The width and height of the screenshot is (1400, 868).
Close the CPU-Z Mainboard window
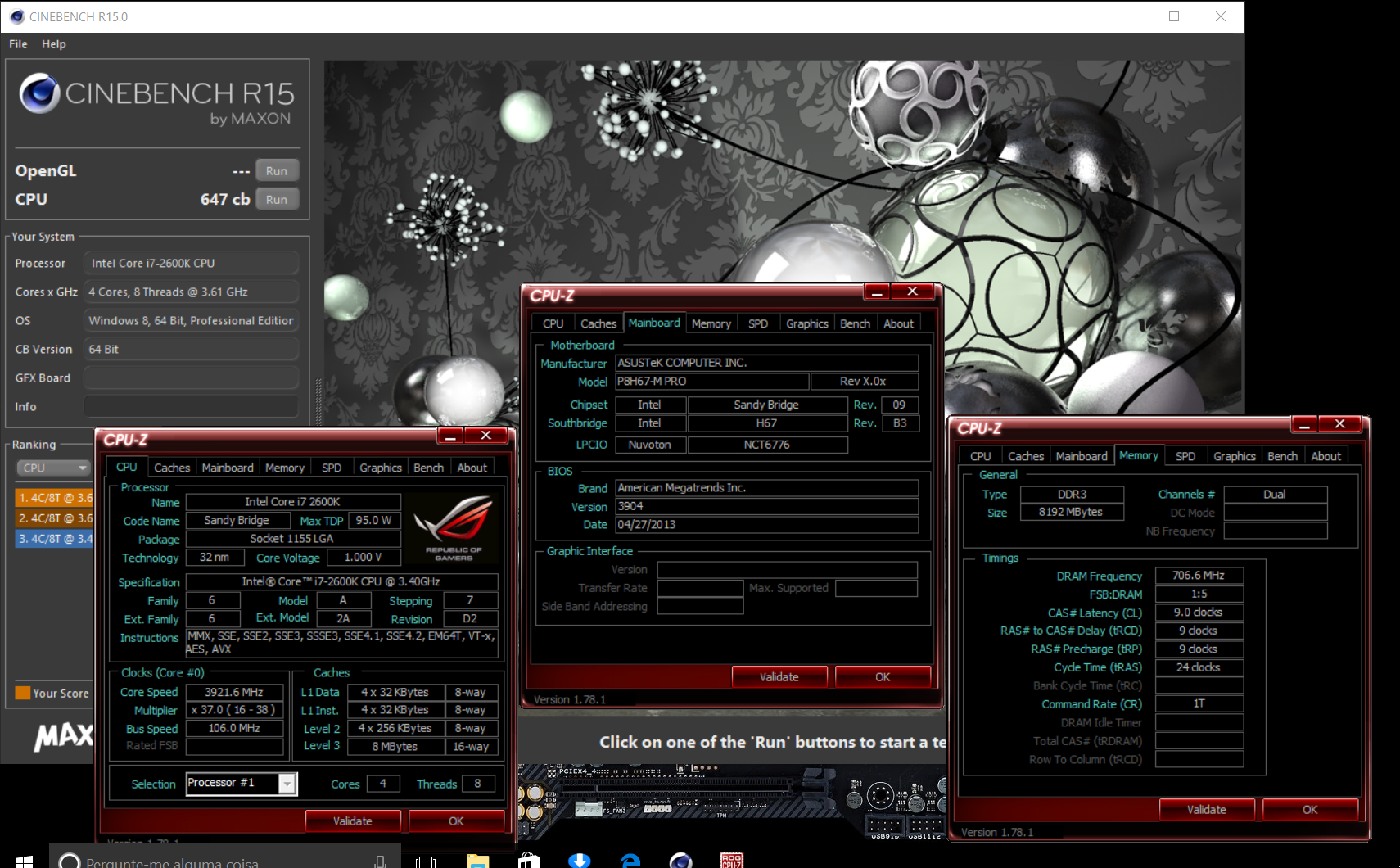tap(913, 292)
